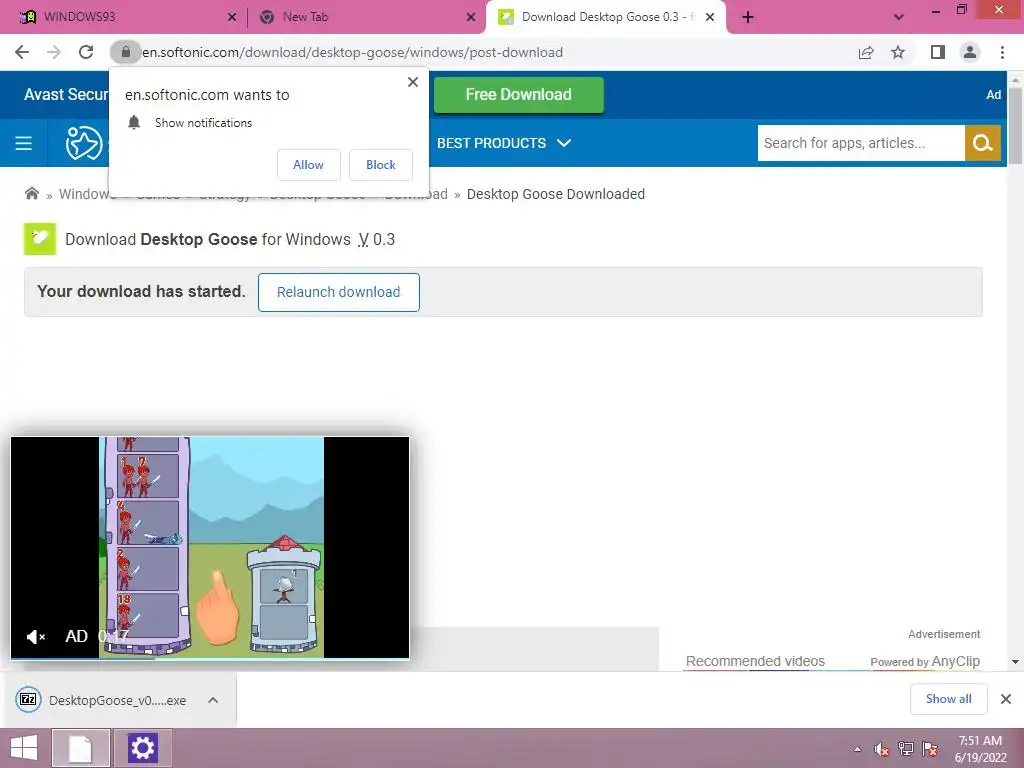
Task: Click the orange search magnifier button
Action: coord(983,143)
